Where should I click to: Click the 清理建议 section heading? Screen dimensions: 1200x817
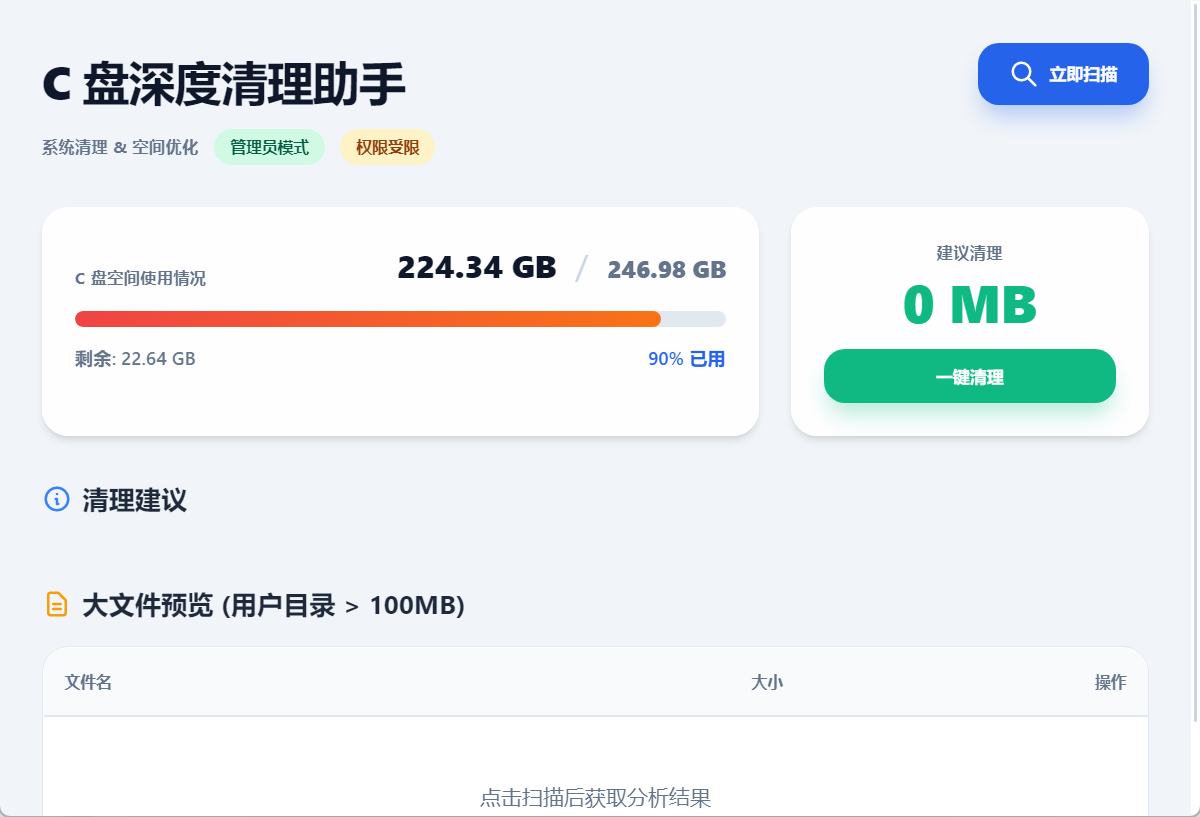(134, 500)
